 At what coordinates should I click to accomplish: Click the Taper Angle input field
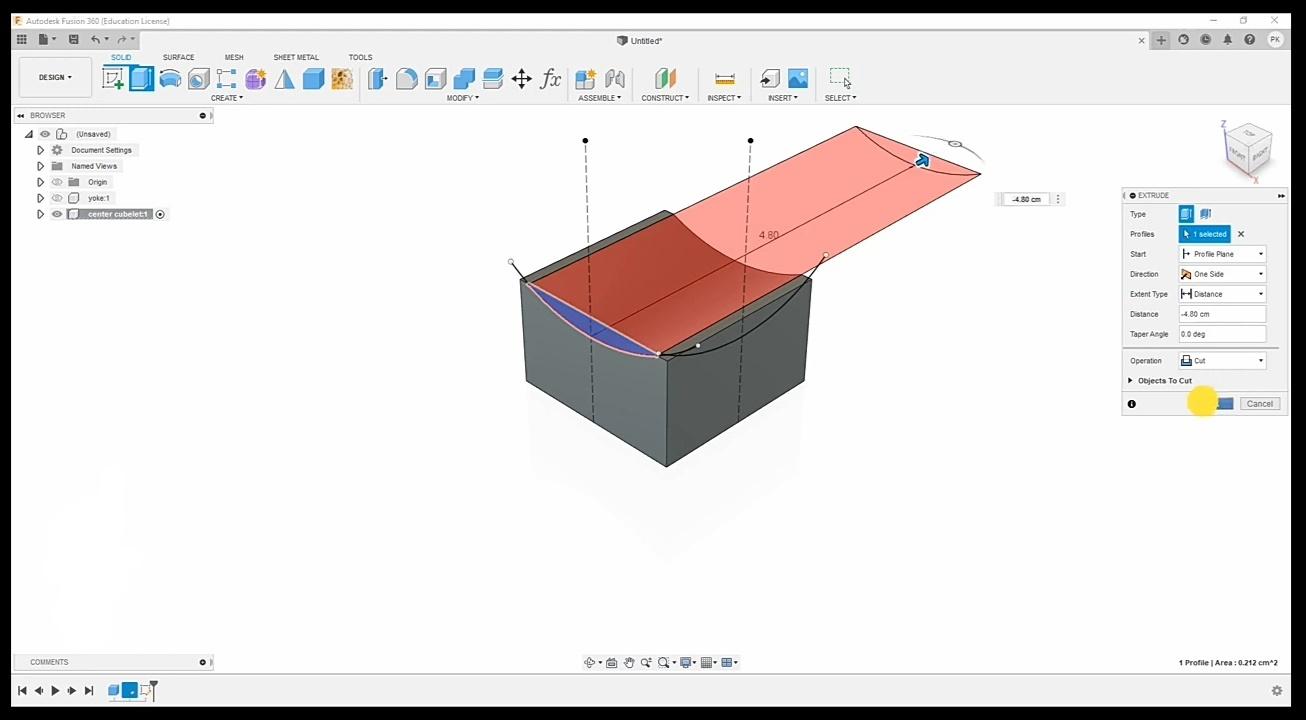[x=1222, y=334]
